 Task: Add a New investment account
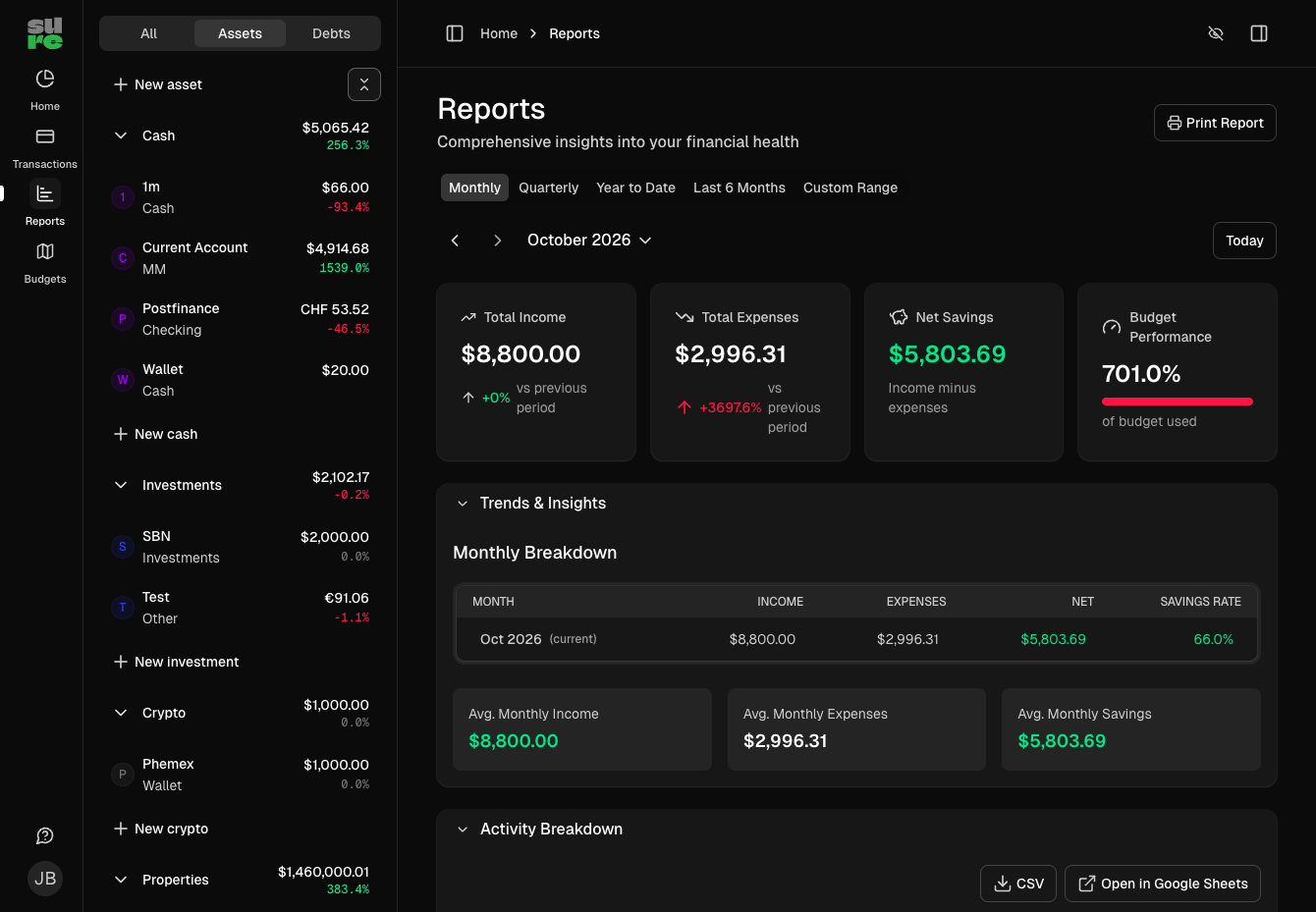(176, 662)
